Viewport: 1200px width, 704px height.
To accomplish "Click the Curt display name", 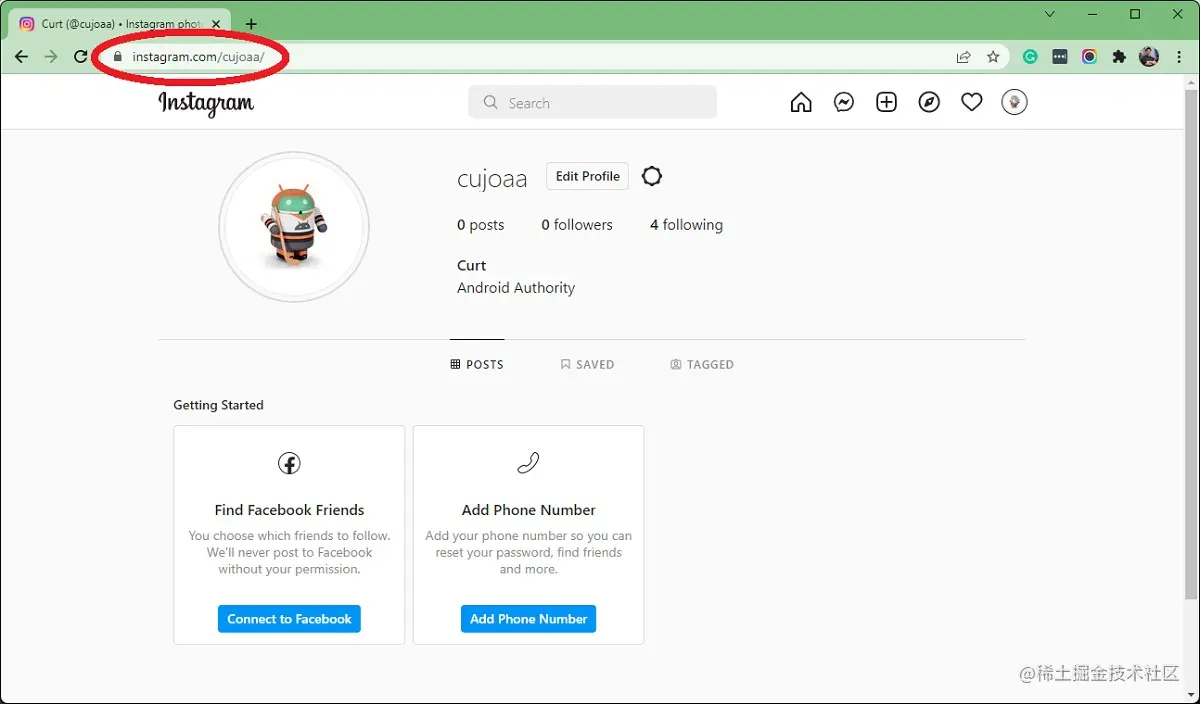I will pyautogui.click(x=471, y=266).
